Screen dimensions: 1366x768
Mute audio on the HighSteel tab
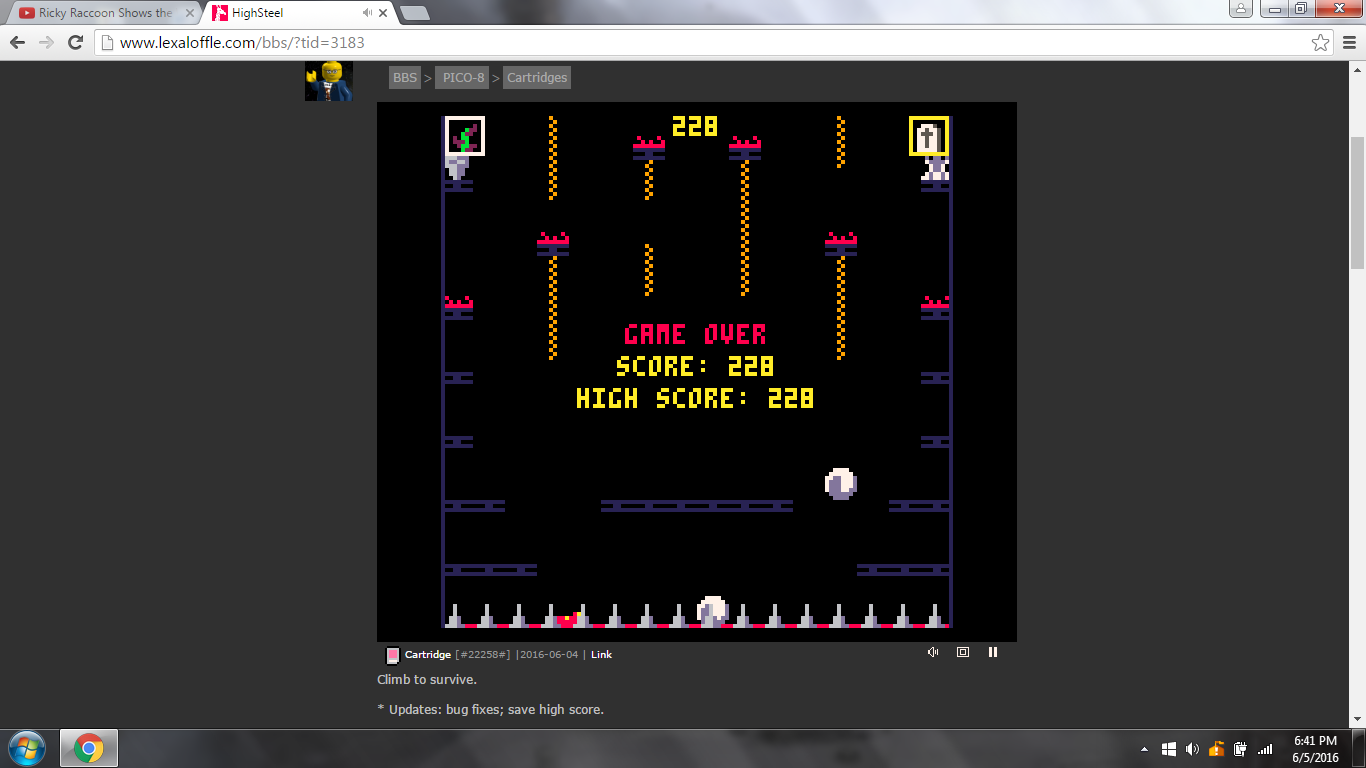click(367, 13)
